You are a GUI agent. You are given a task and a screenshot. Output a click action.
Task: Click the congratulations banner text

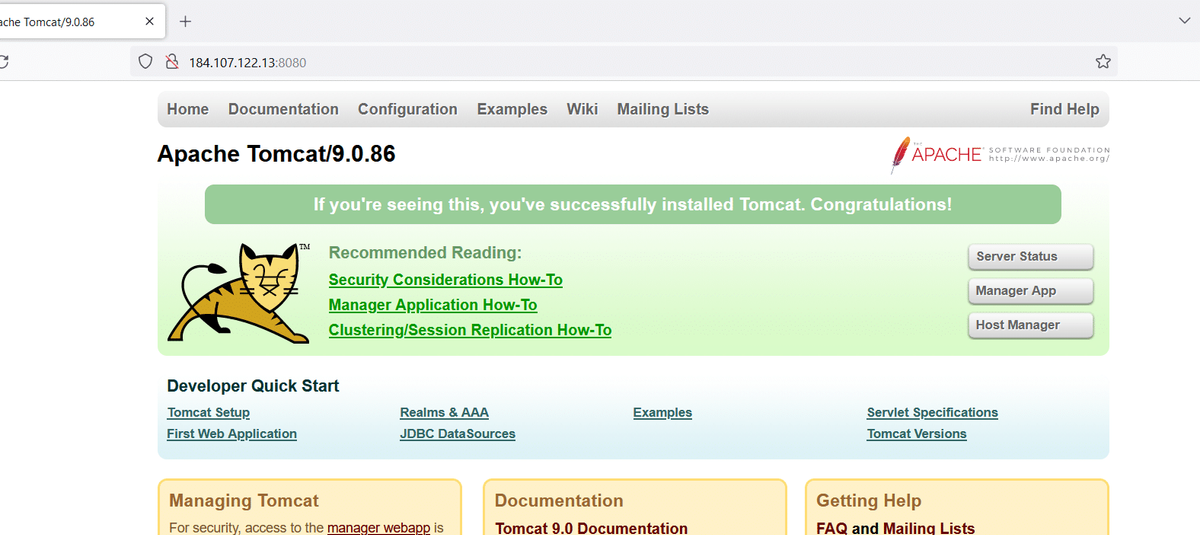pyautogui.click(x=632, y=205)
